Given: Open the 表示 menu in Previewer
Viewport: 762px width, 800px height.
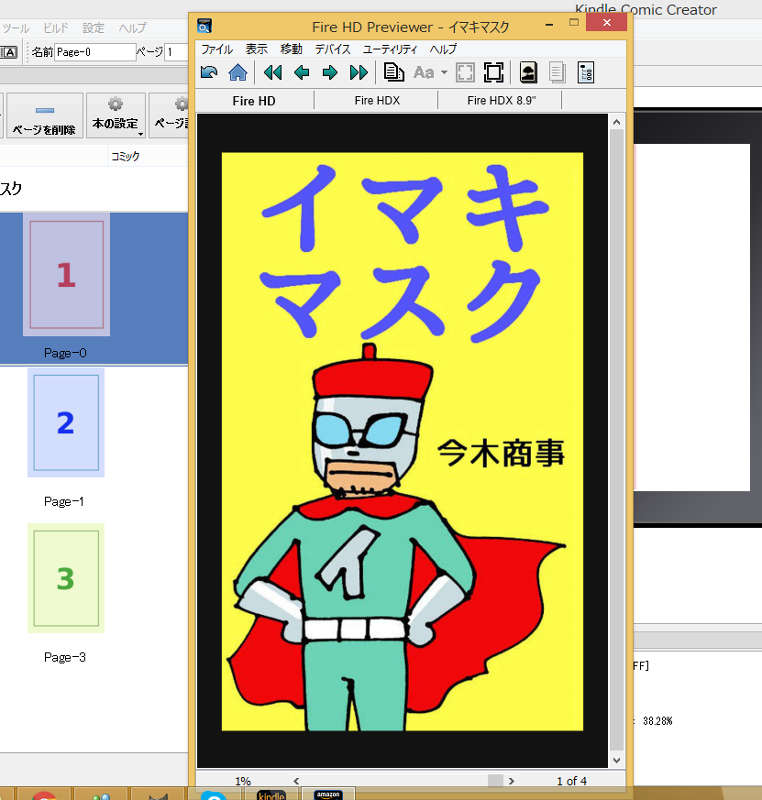Looking at the screenshot, I should click(x=257, y=49).
